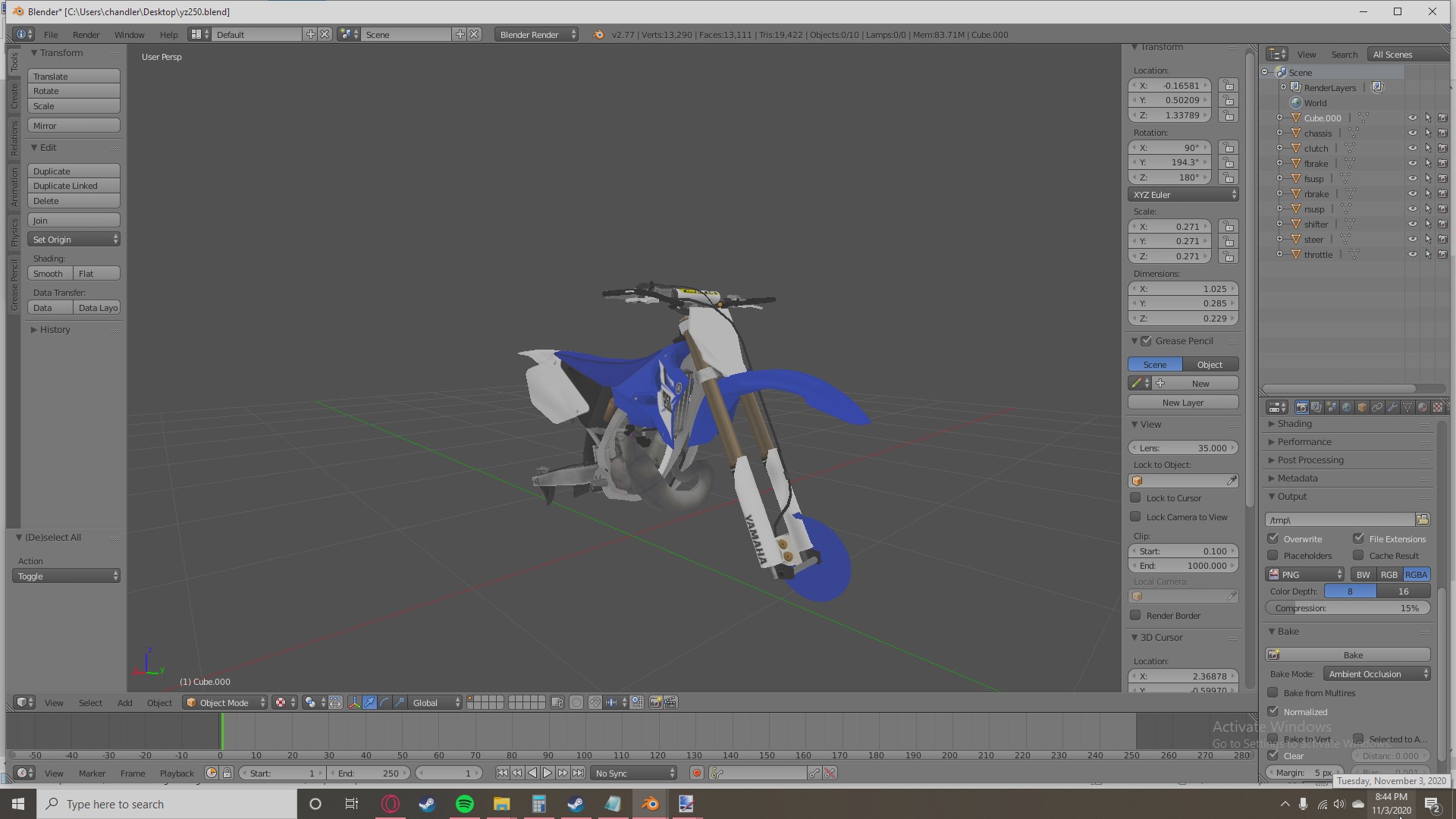The image size is (1456, 819).
Task: Open the Render menu
Action: pyautogui.click(x=86, y=35)
